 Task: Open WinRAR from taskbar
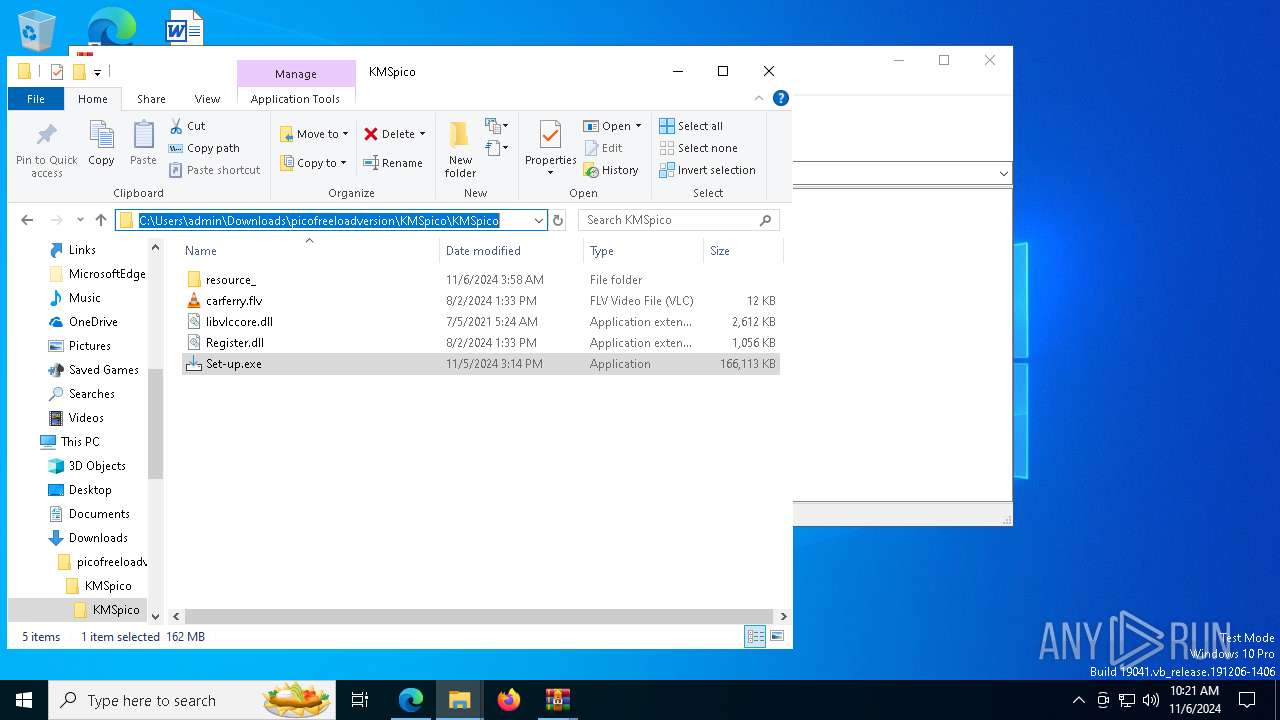[x=558, y=700]
